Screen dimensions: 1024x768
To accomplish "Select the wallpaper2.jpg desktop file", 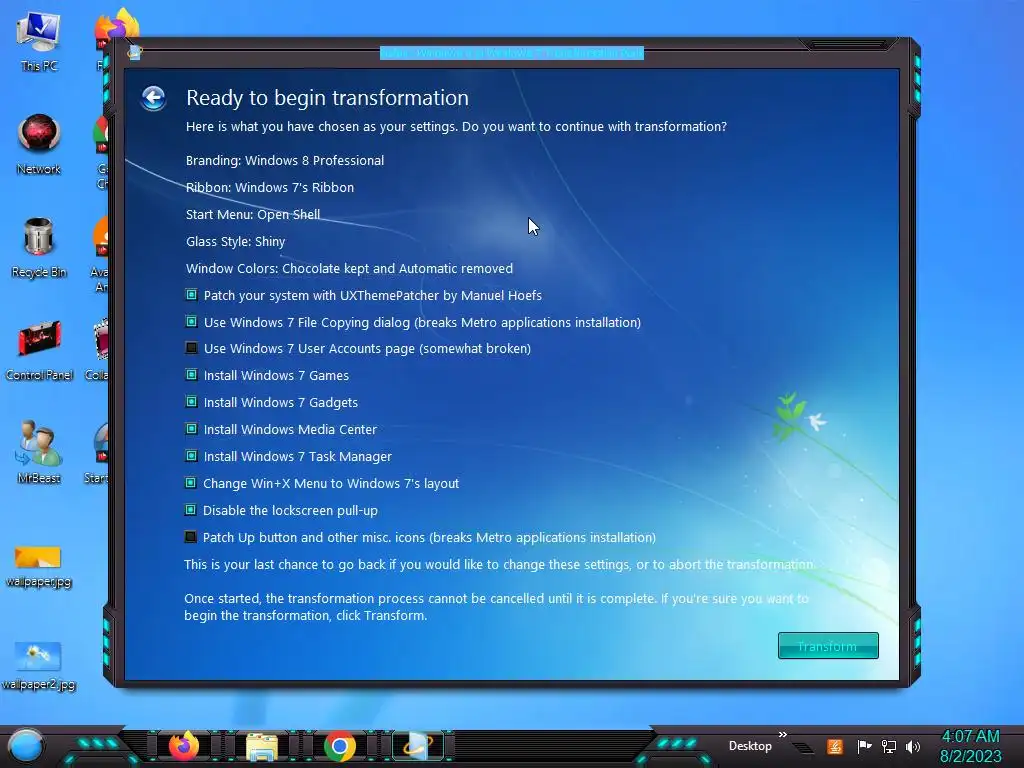I will [x=38, y=666].
